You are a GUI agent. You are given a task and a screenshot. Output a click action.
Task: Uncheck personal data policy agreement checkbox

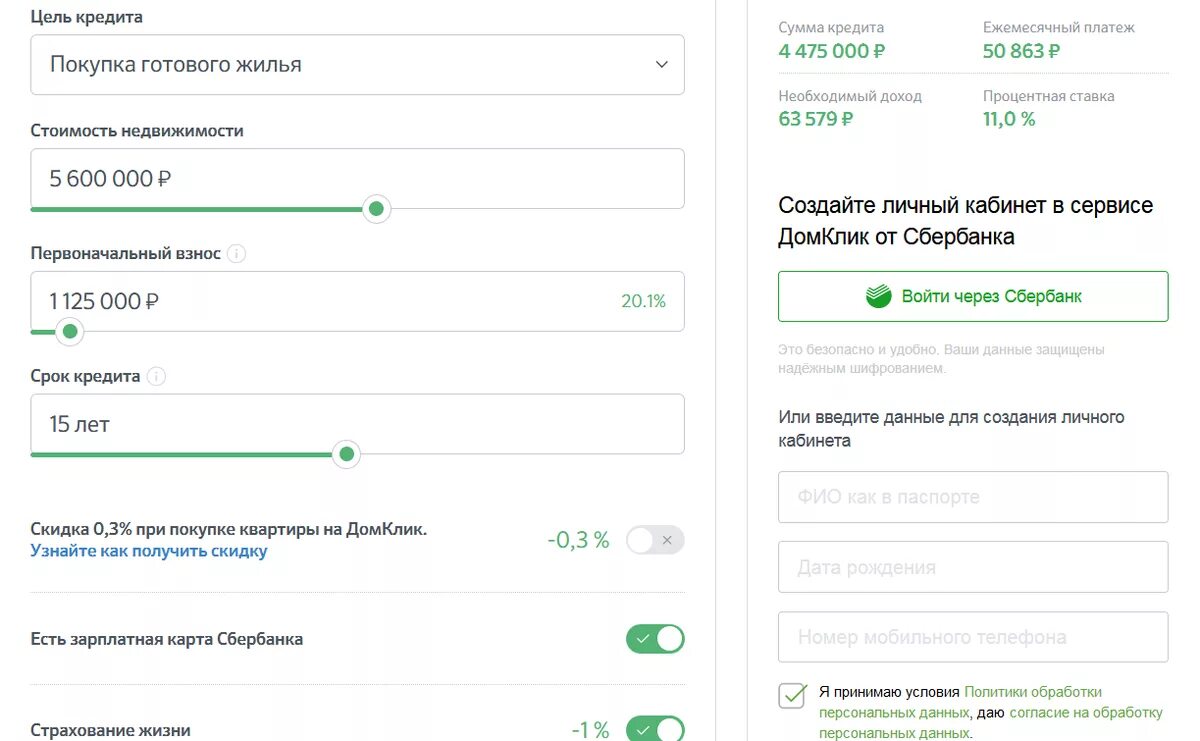(x=792, y=695)
